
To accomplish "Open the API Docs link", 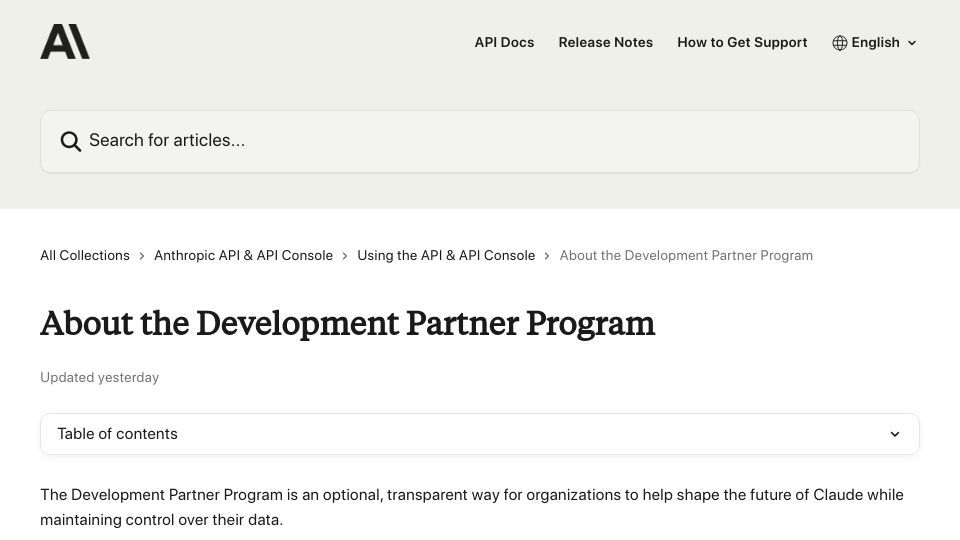I will point(504,42).
